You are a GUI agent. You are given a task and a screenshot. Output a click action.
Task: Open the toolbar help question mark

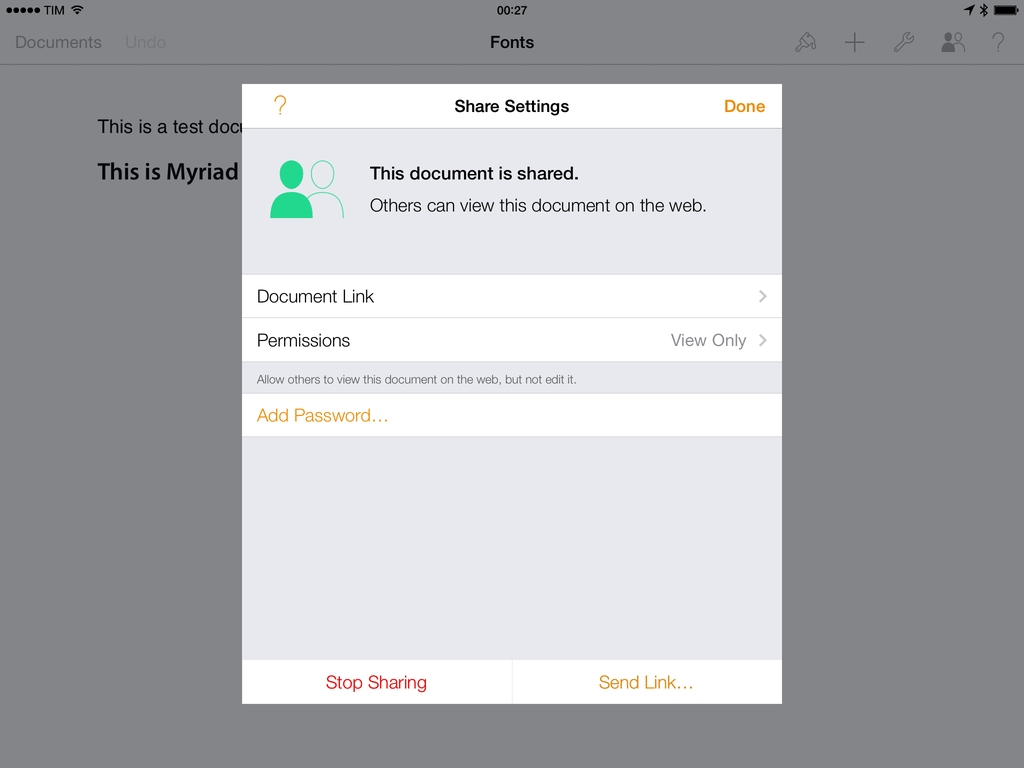997,42
